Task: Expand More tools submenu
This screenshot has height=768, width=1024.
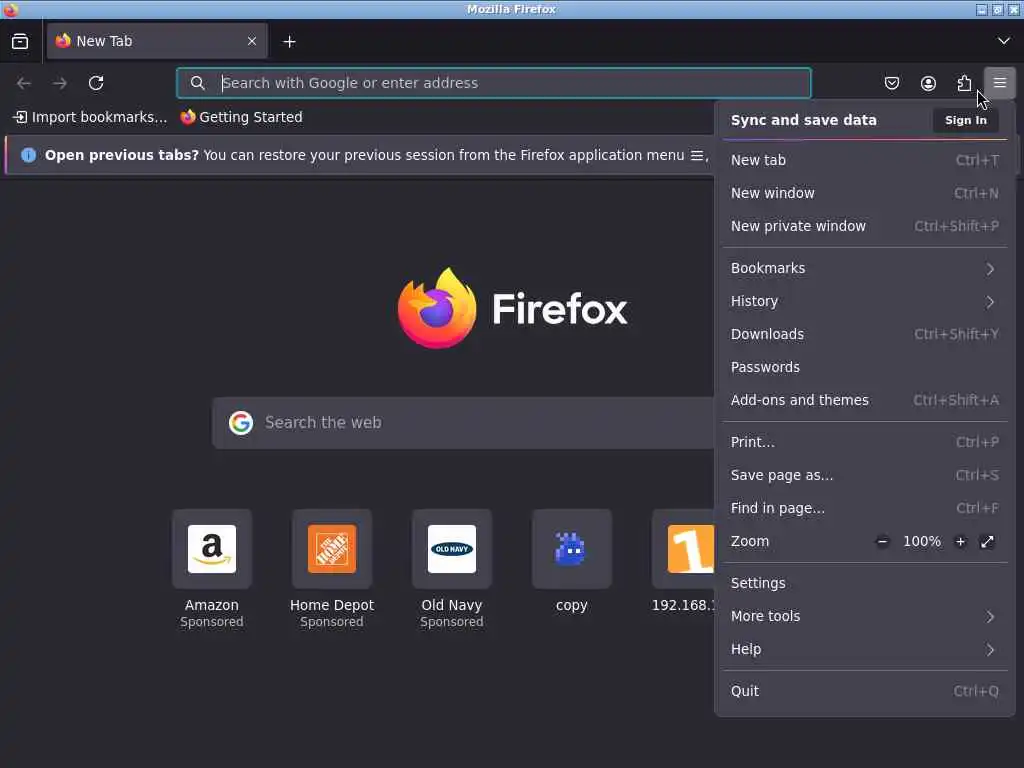Action: click(865, 616)
